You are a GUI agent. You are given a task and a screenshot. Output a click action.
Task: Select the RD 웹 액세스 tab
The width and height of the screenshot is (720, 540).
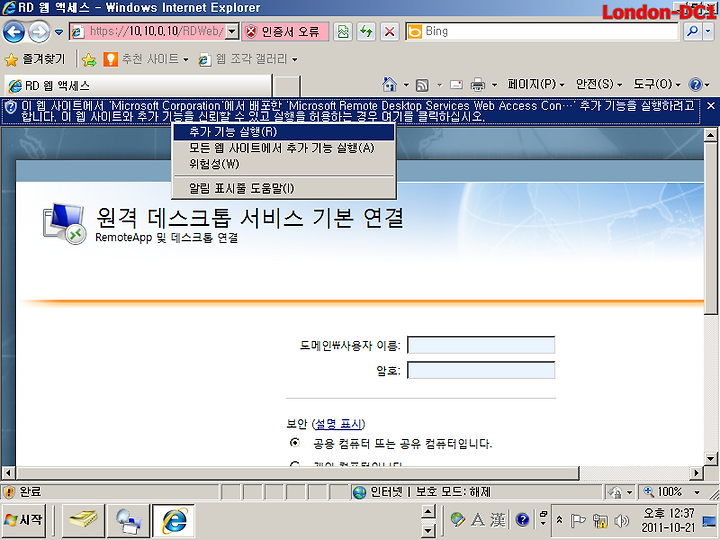(138, 85)
